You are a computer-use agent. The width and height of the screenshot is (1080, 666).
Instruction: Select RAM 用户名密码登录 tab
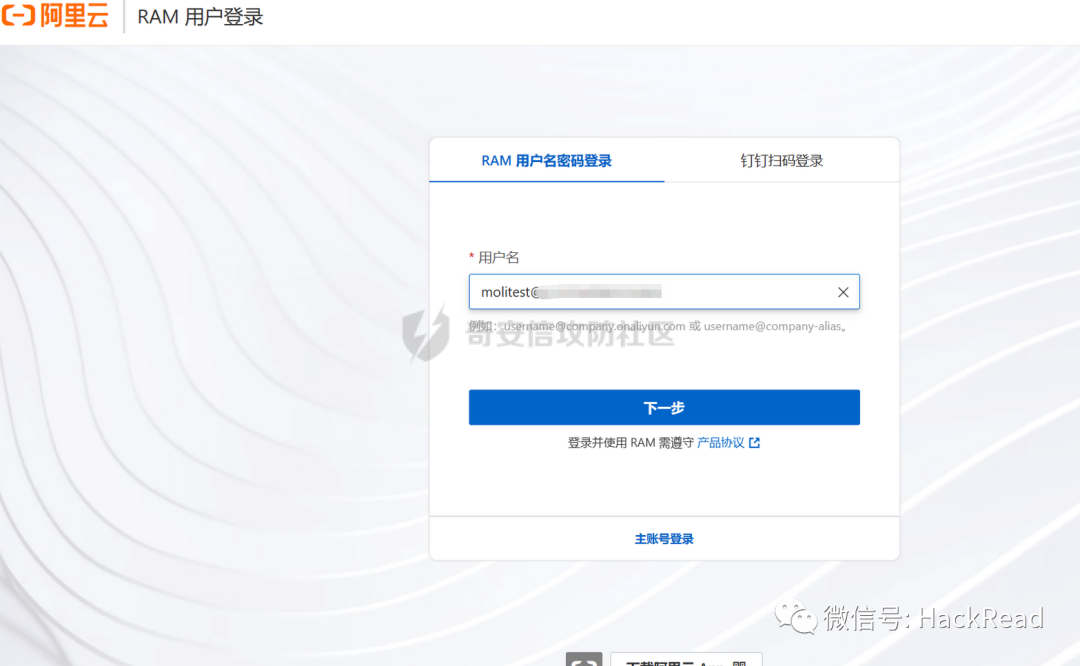pyautogui.click(x=546, y=160)
